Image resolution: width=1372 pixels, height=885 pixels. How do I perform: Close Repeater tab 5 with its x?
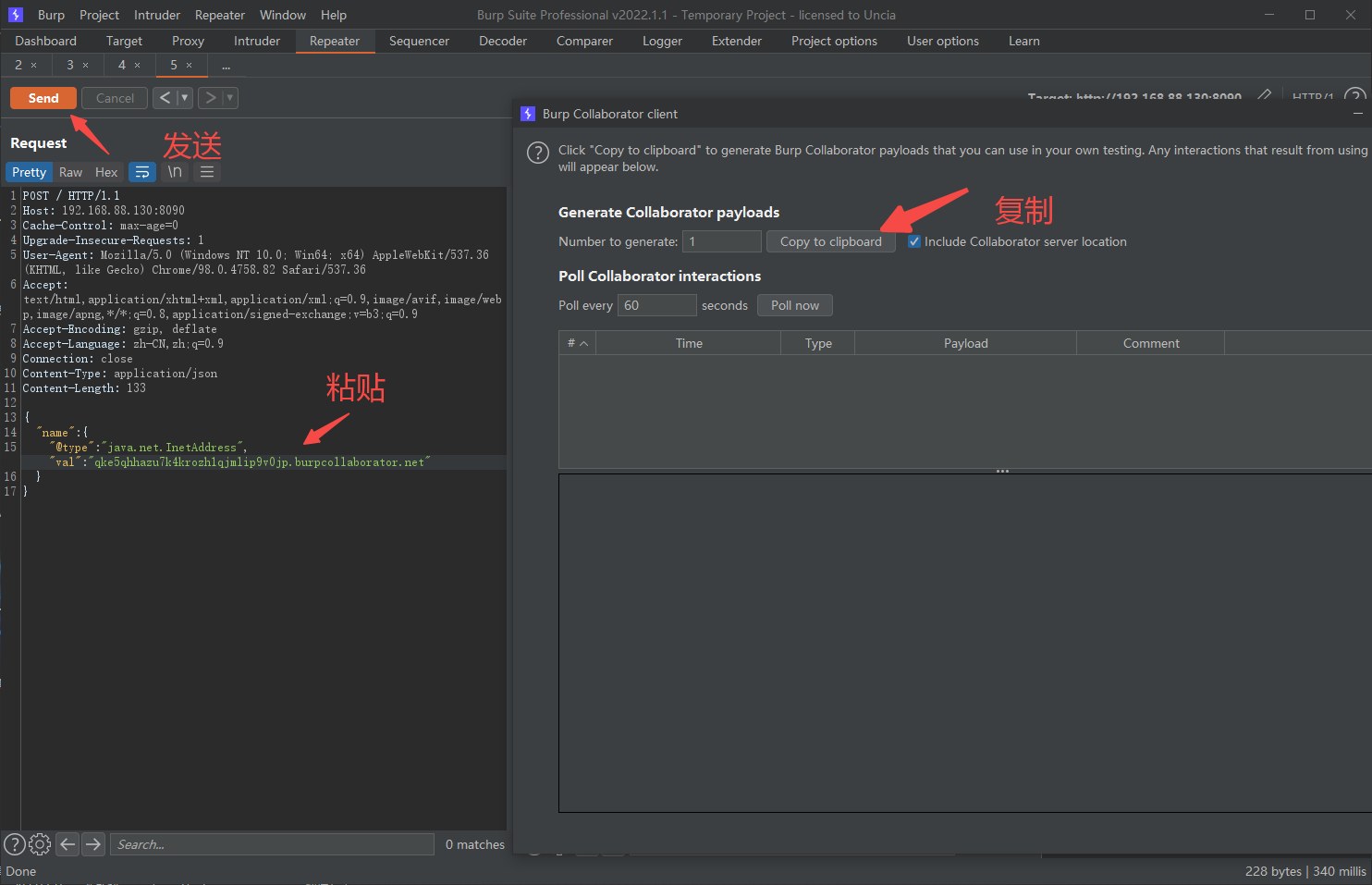pos(190,65)
